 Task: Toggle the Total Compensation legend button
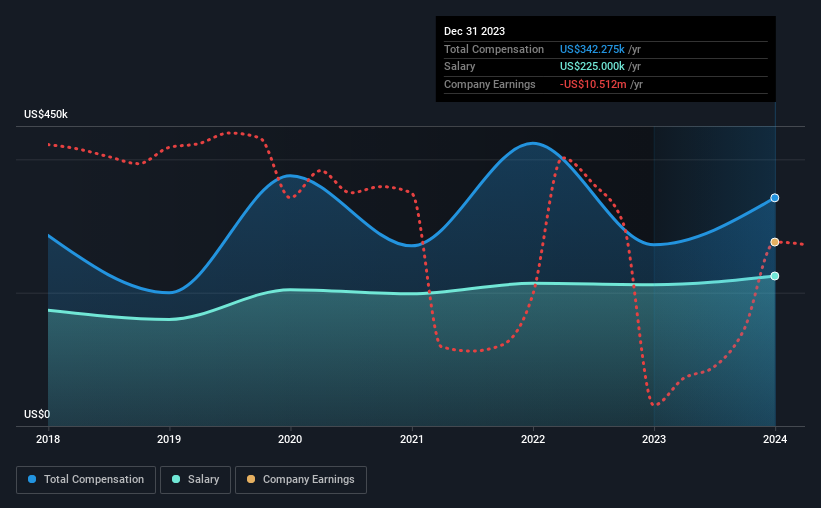[86, 480]
